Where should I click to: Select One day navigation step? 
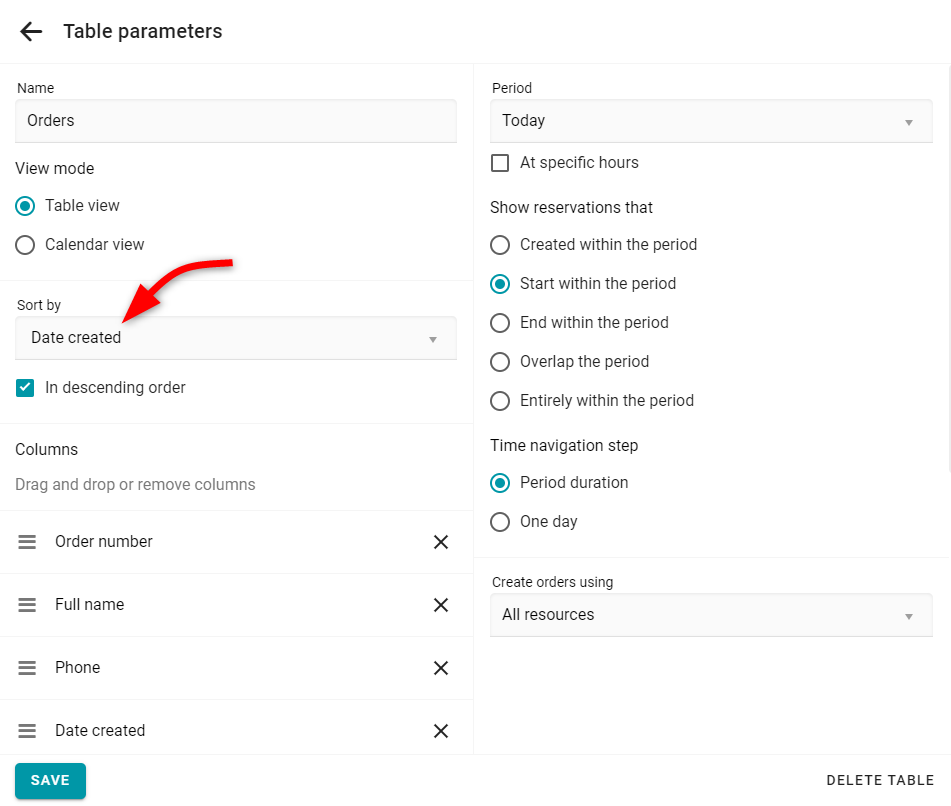tap(500, 522)
